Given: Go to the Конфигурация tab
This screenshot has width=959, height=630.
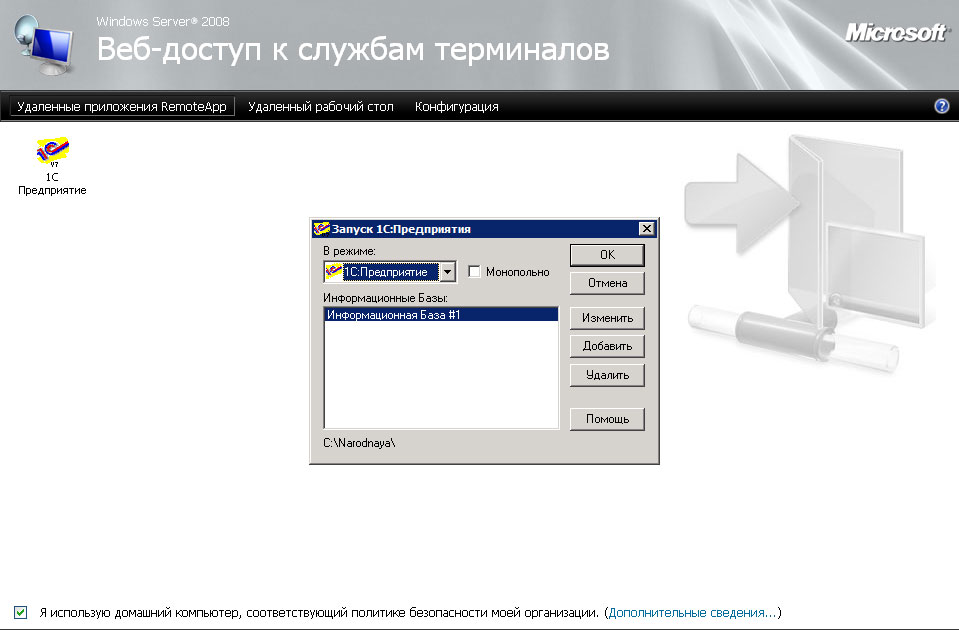Looking at the screenshot, I should (457, 106).
